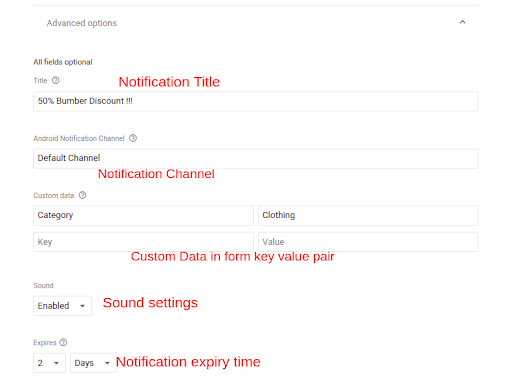Open the expiry number dropdown showing 2
This screenshot has width=512, height=379.
click(49, 363)
